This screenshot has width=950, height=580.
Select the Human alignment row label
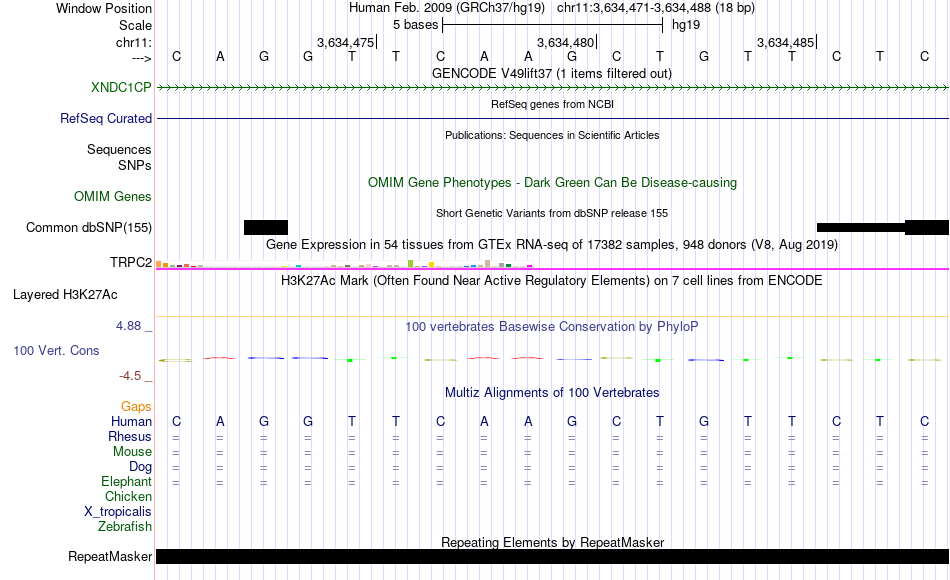click(x=131, y=421)
